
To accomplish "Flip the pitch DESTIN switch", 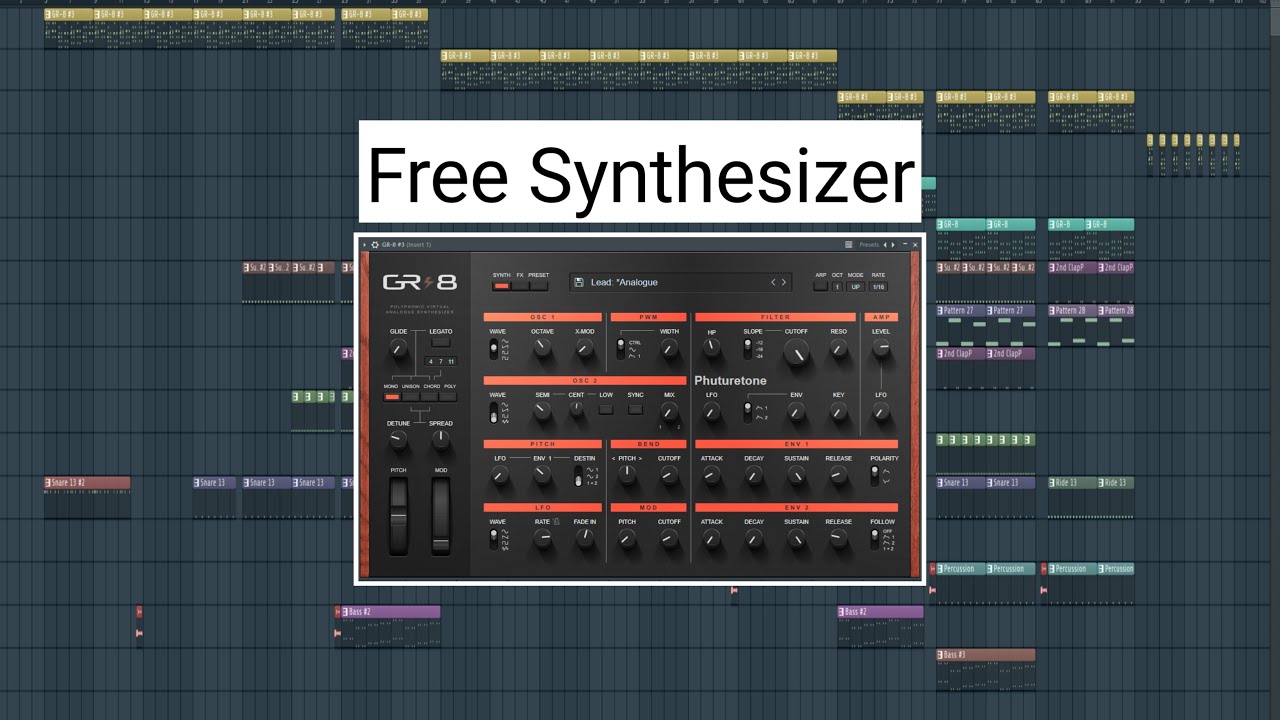I will click(578, 476).
